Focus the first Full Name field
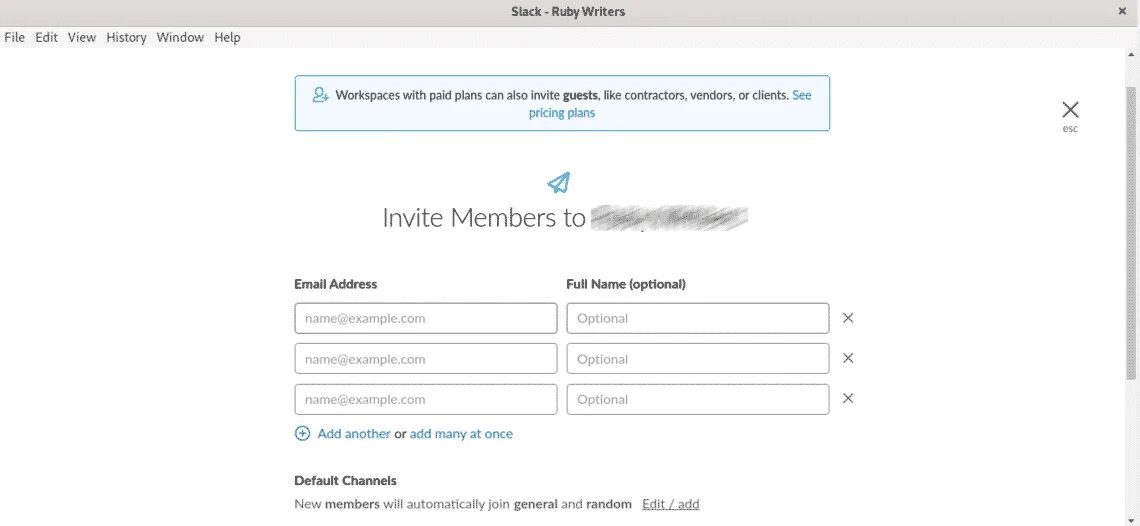Viewport: 1140px width, 526px height. tap(698, 318)
